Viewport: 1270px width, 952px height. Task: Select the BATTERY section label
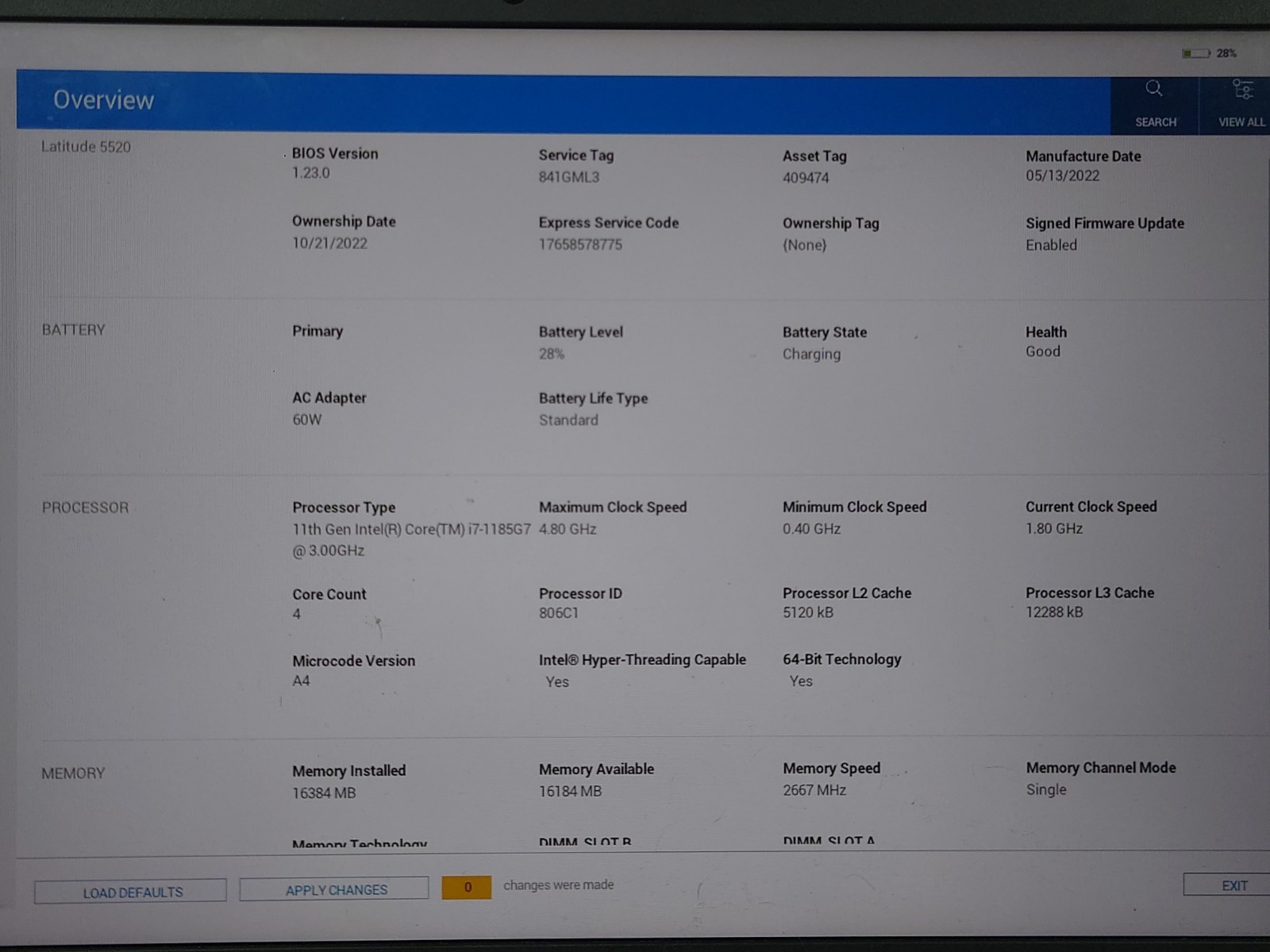(73, 330)
